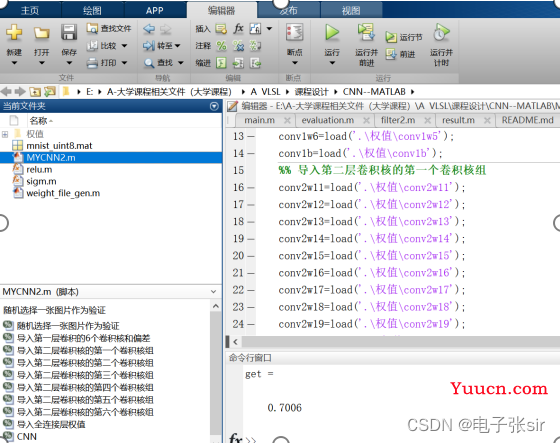560x443 pixels.
Task: Click the Breakpoints (断点) icon
Action: tap(295, 33)
